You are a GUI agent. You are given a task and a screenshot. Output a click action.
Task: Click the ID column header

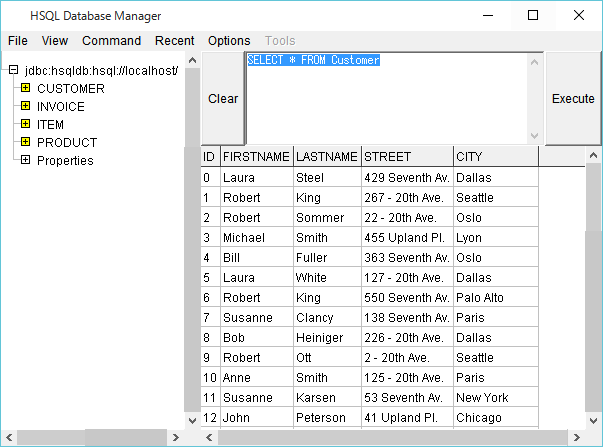pyautogui.click(x=210, y=157)
